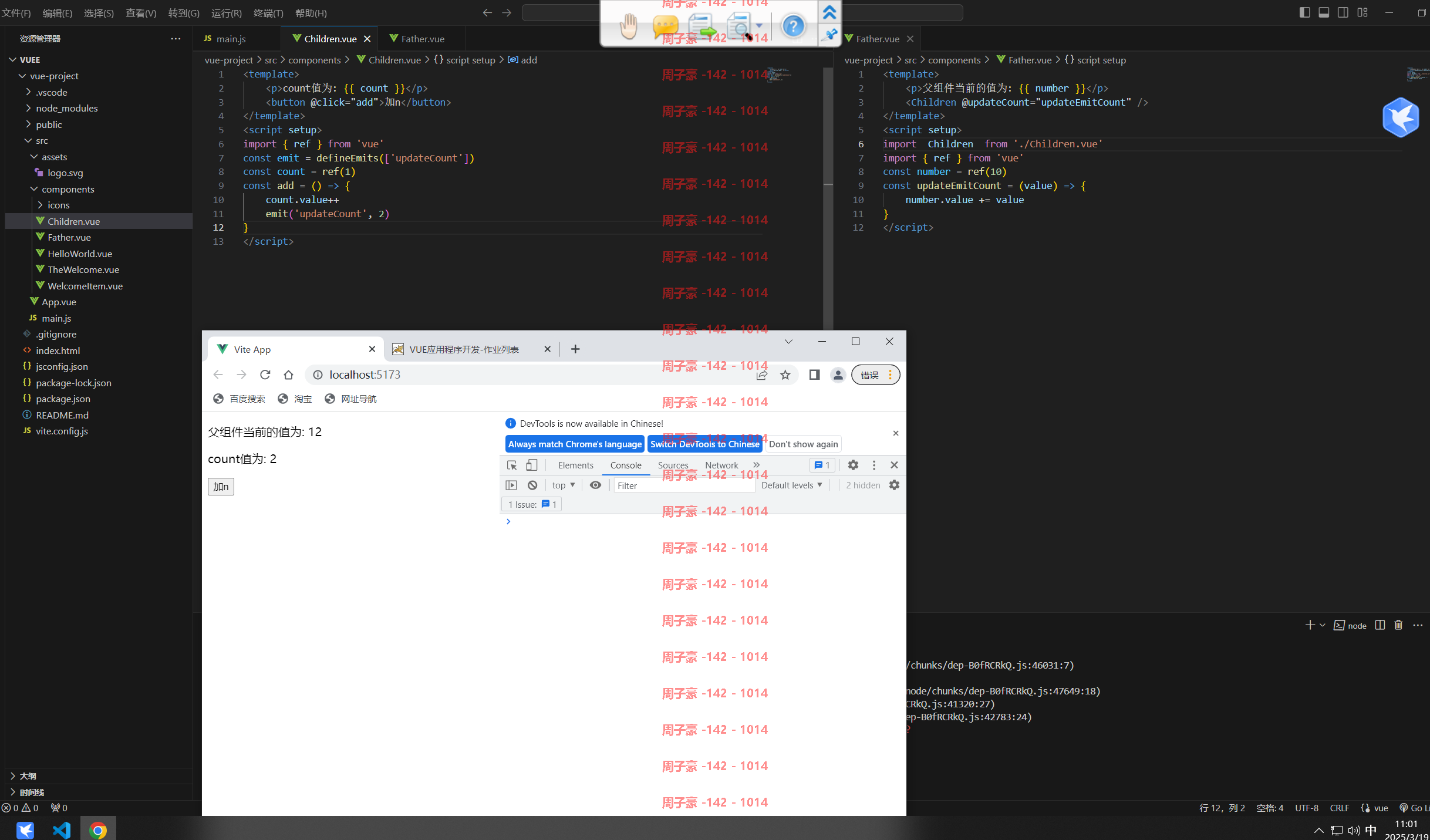Customize VS Code layout icon
Viewport: 1430px width, 840px height.
tap(1362, 12)
